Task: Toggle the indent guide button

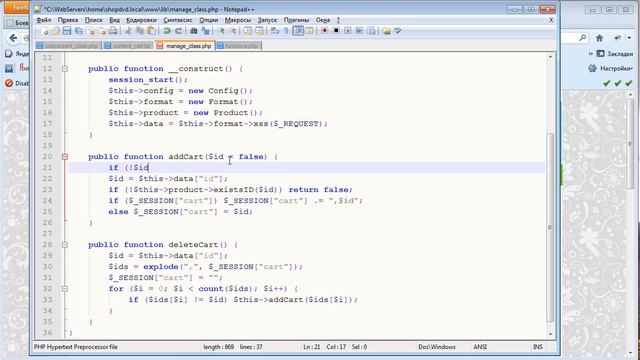Action: [298, 31]
